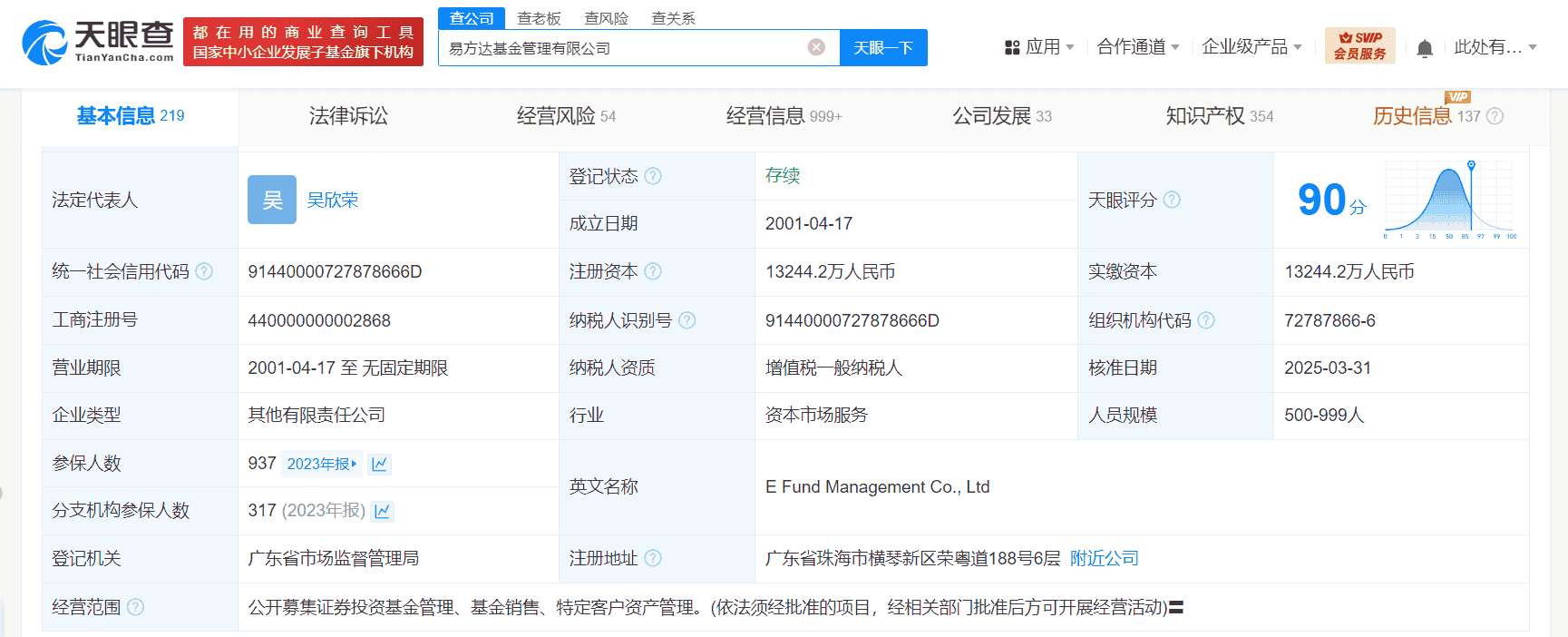Screen dimensions: 1568x637
Task: Expand the 企业级产品 dropdown
Action: point(1251,47)
